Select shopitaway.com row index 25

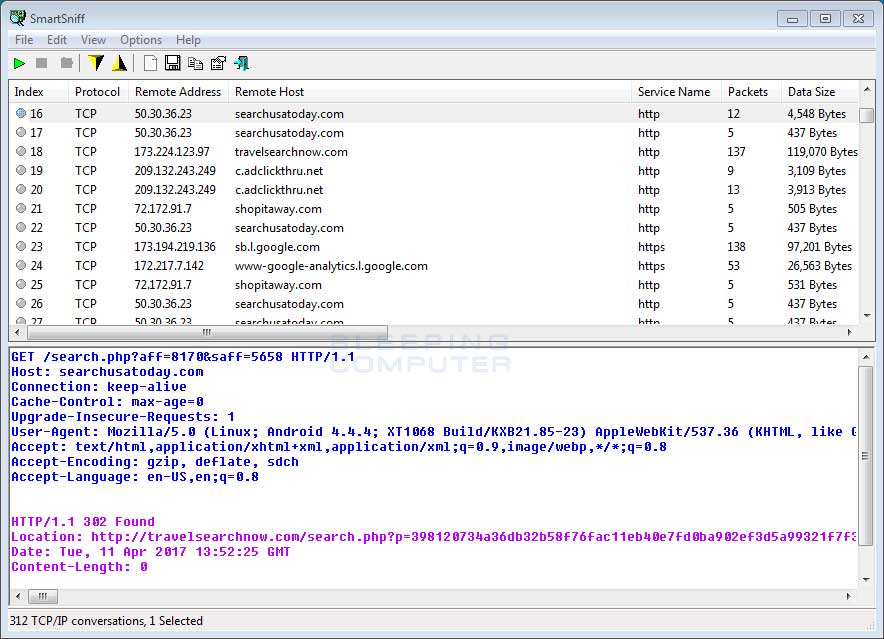[434, 285]
